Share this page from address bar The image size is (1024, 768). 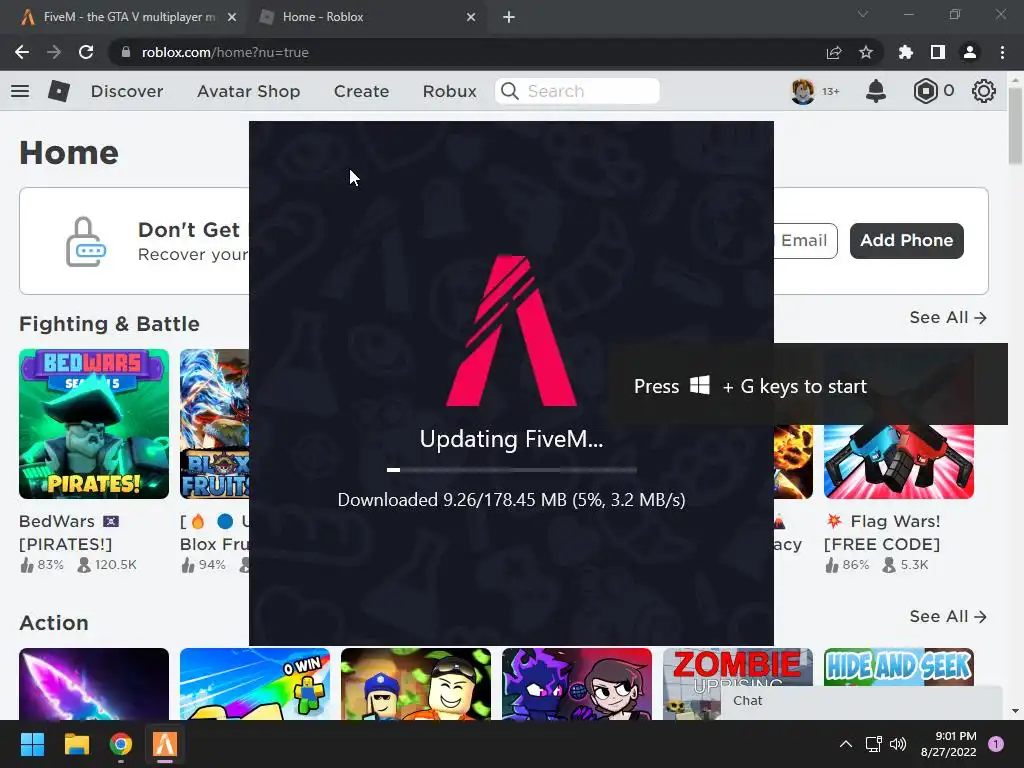point(834,52)
